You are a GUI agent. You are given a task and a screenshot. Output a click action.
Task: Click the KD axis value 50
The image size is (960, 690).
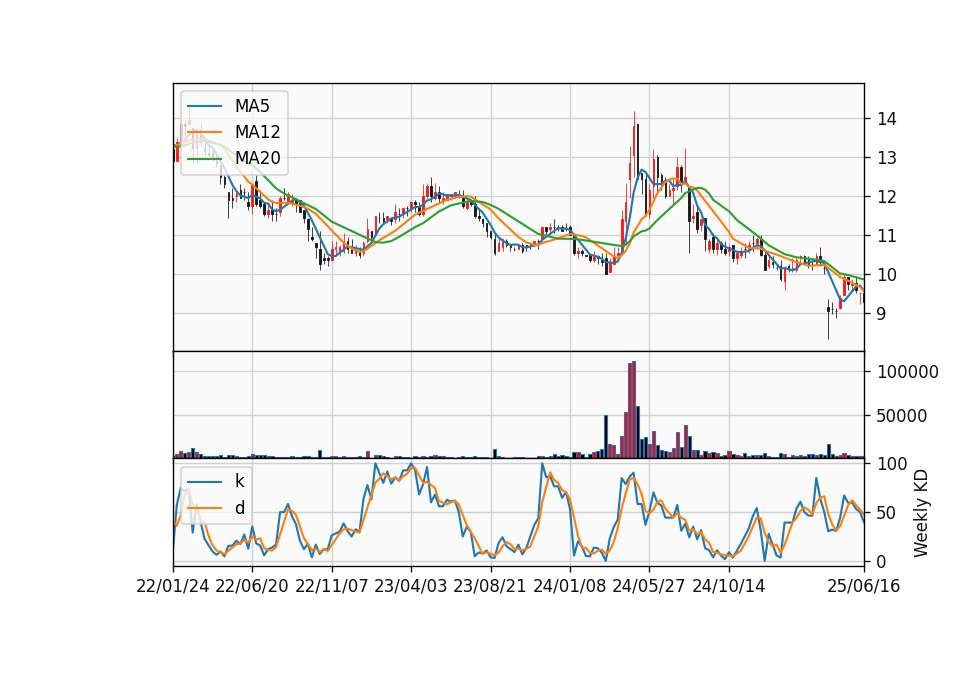click(887, 513)
